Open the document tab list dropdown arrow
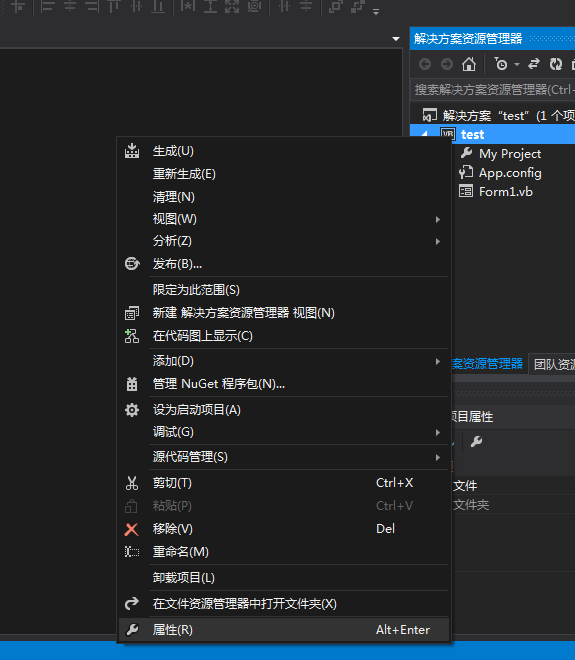 pyautogui.click(x=396, y=39)
